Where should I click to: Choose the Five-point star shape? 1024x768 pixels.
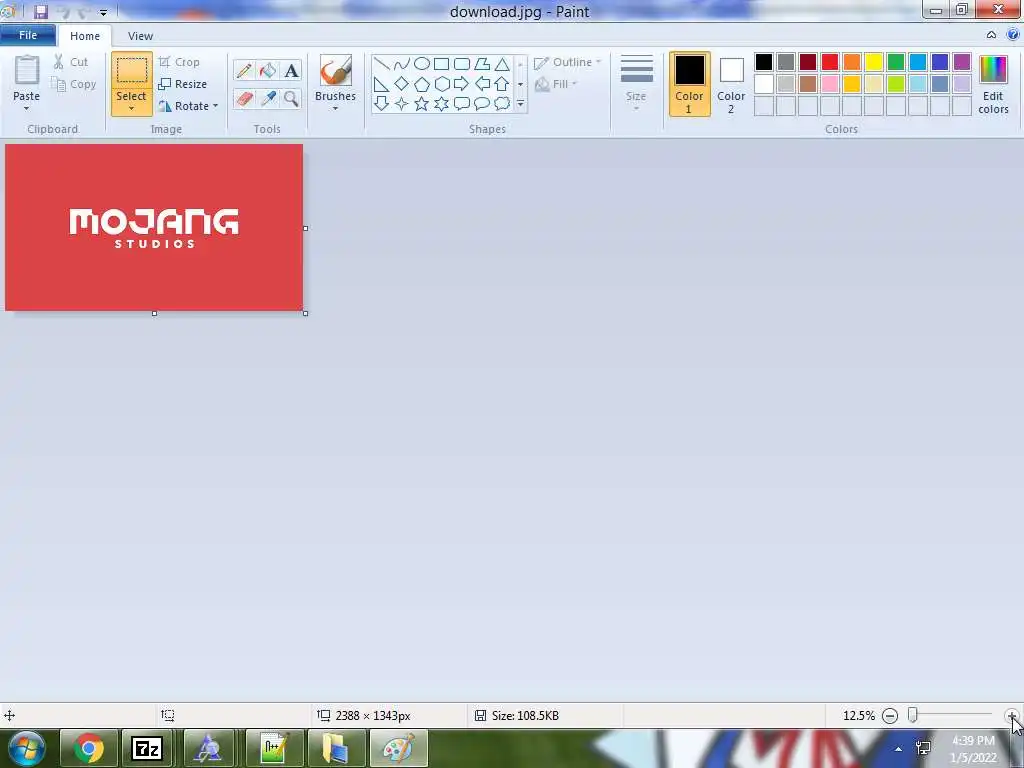(422, 103)
